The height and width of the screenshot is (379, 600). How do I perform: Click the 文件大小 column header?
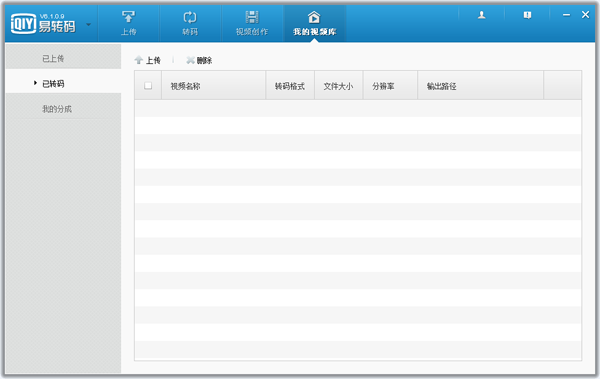coord(339,86)
